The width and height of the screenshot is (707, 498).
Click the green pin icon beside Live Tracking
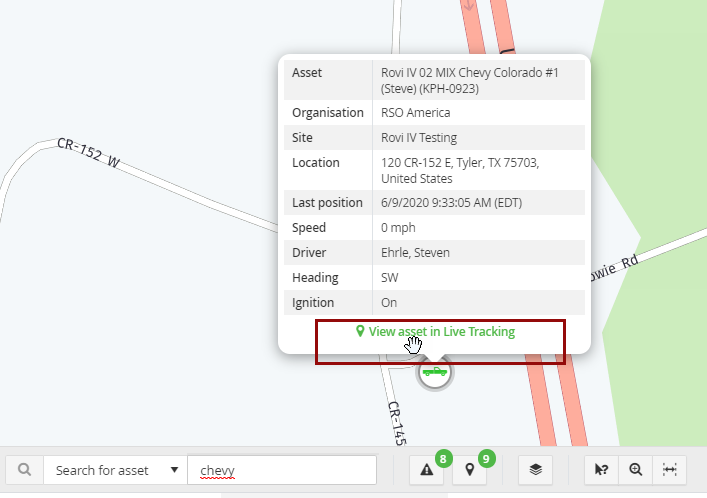[x=360, y=331]
